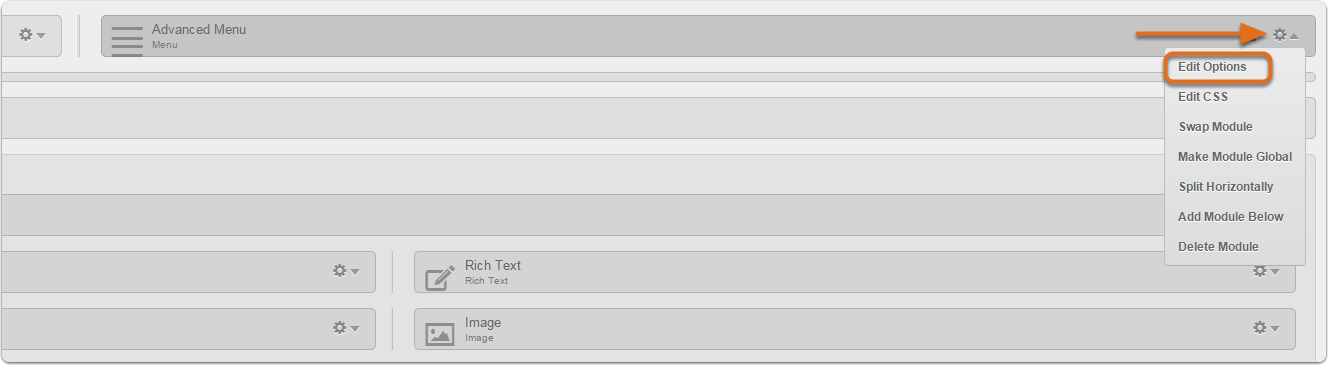Open the gear dropdown for Rich Text module
The image size is (1328, 365).
[1266, 271]
